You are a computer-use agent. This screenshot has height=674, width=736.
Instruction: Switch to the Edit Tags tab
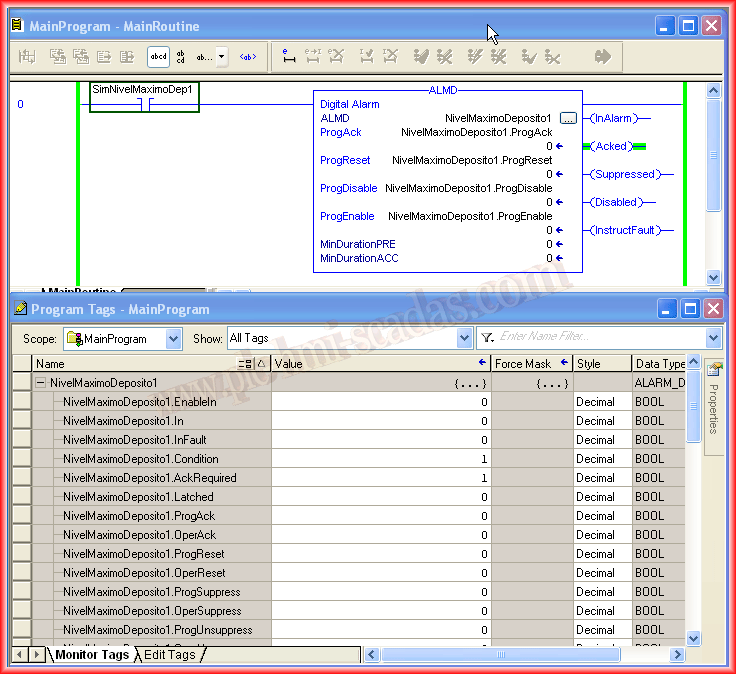170,655
